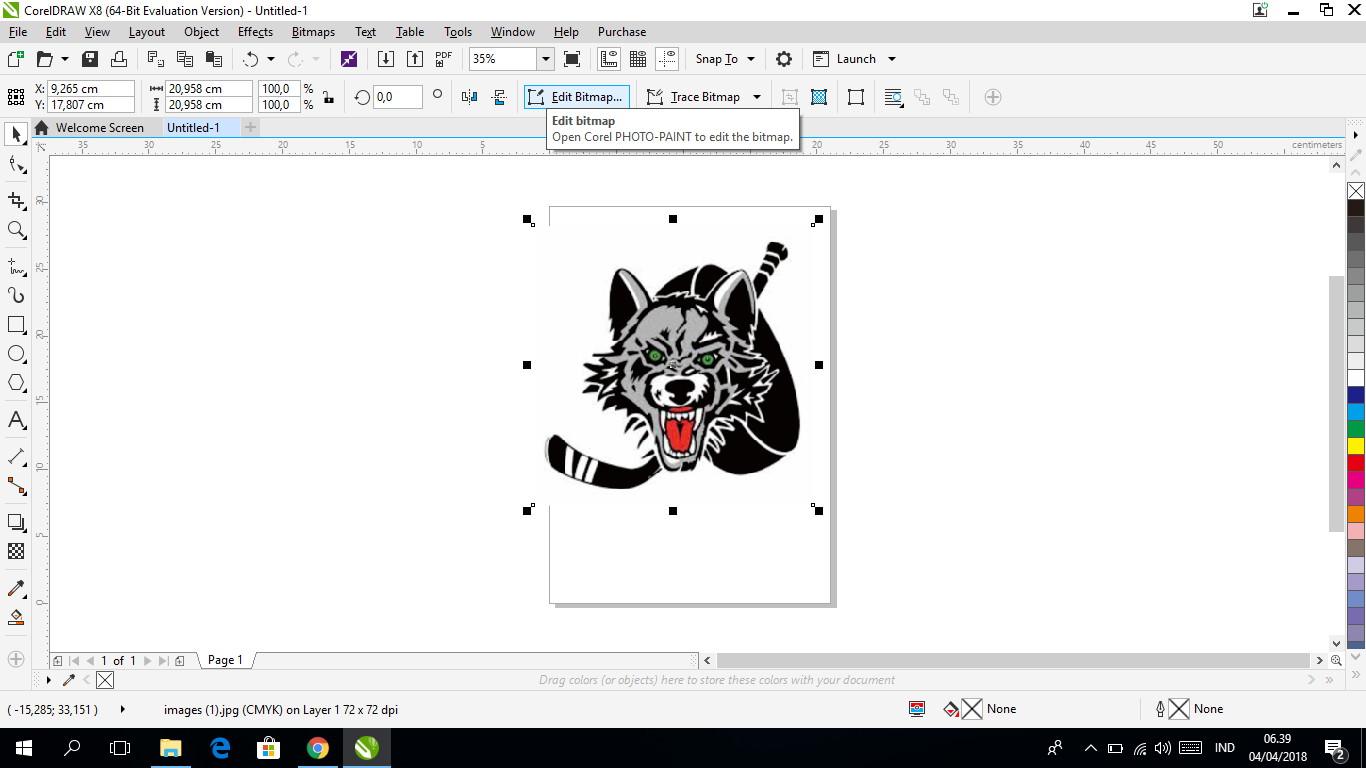Choose the Color Eyedropper tool
This screenshot has width=1366, height=768.
point(15,588)
